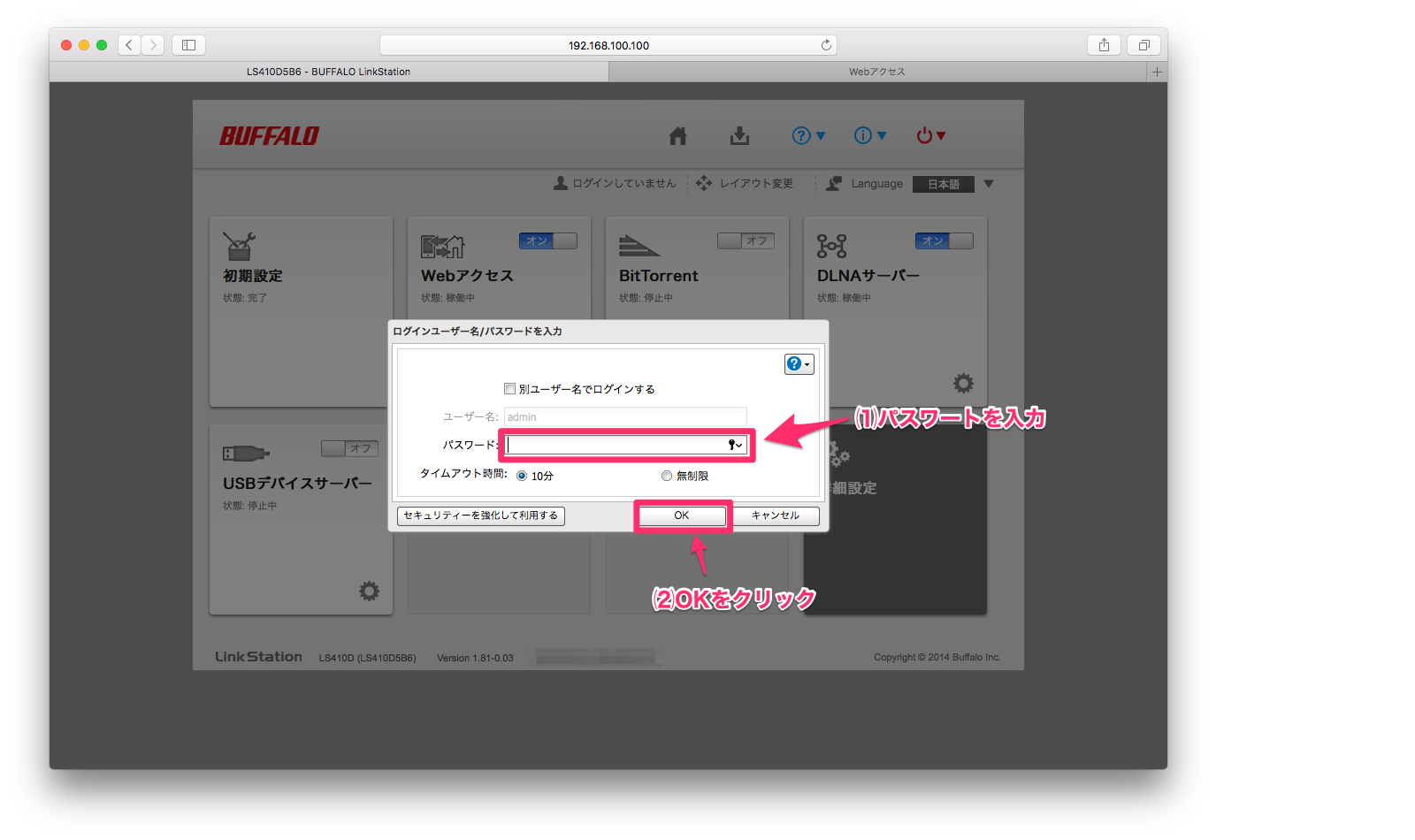
Task: Select the 10分 timeout radio button
Action: point(522,476)
